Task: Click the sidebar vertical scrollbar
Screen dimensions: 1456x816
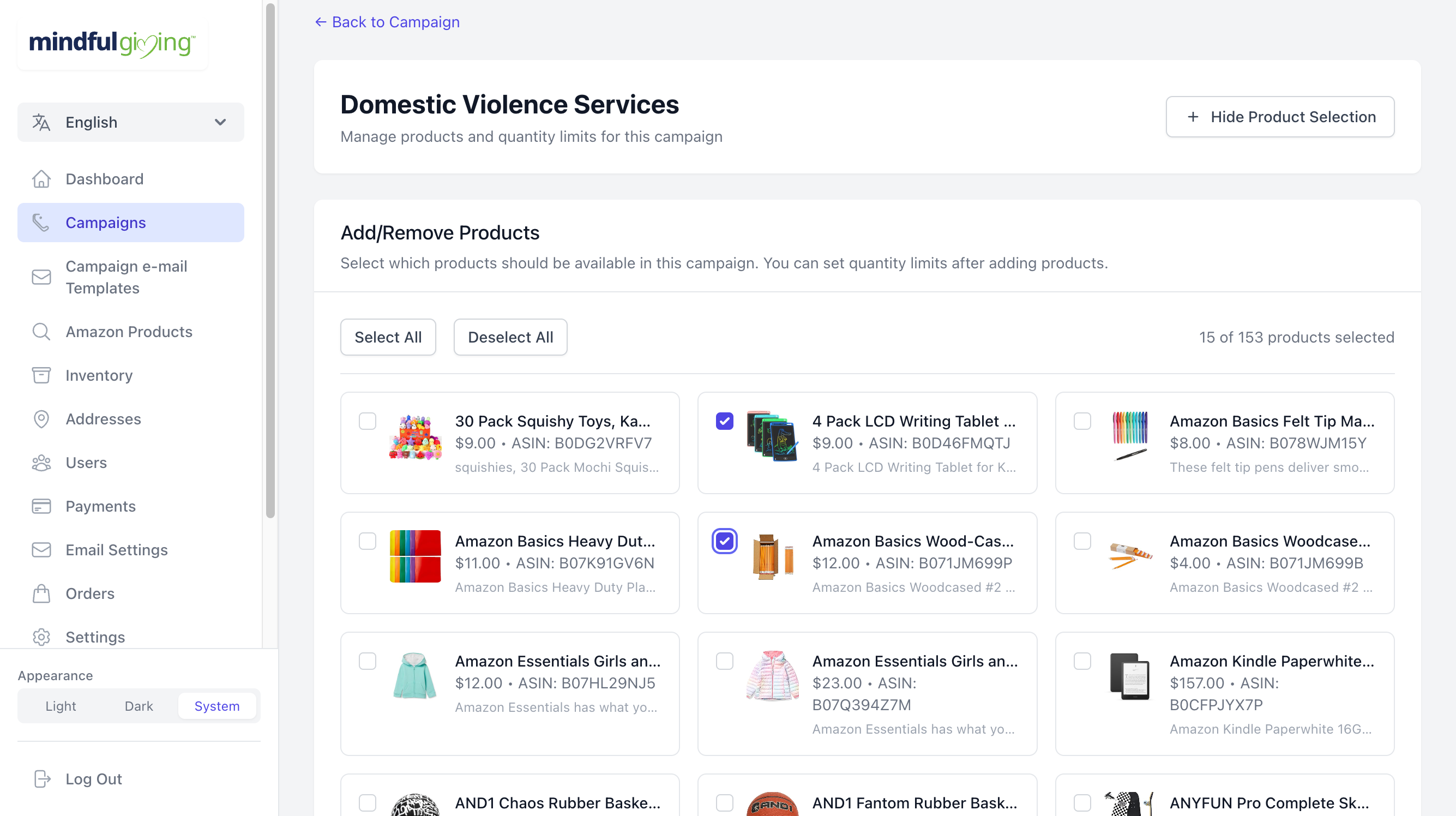Action: pyautogui.click(x=270, y=260)
